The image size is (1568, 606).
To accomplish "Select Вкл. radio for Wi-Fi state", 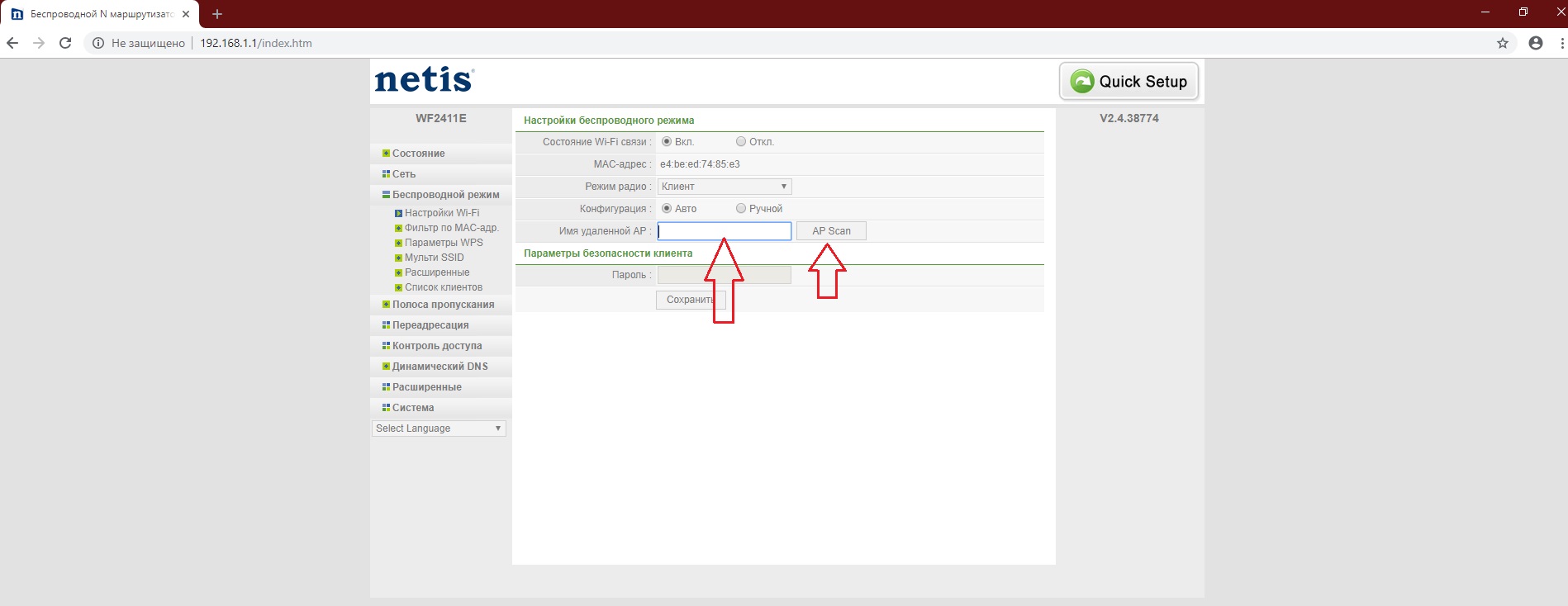I will coord(667,142).
